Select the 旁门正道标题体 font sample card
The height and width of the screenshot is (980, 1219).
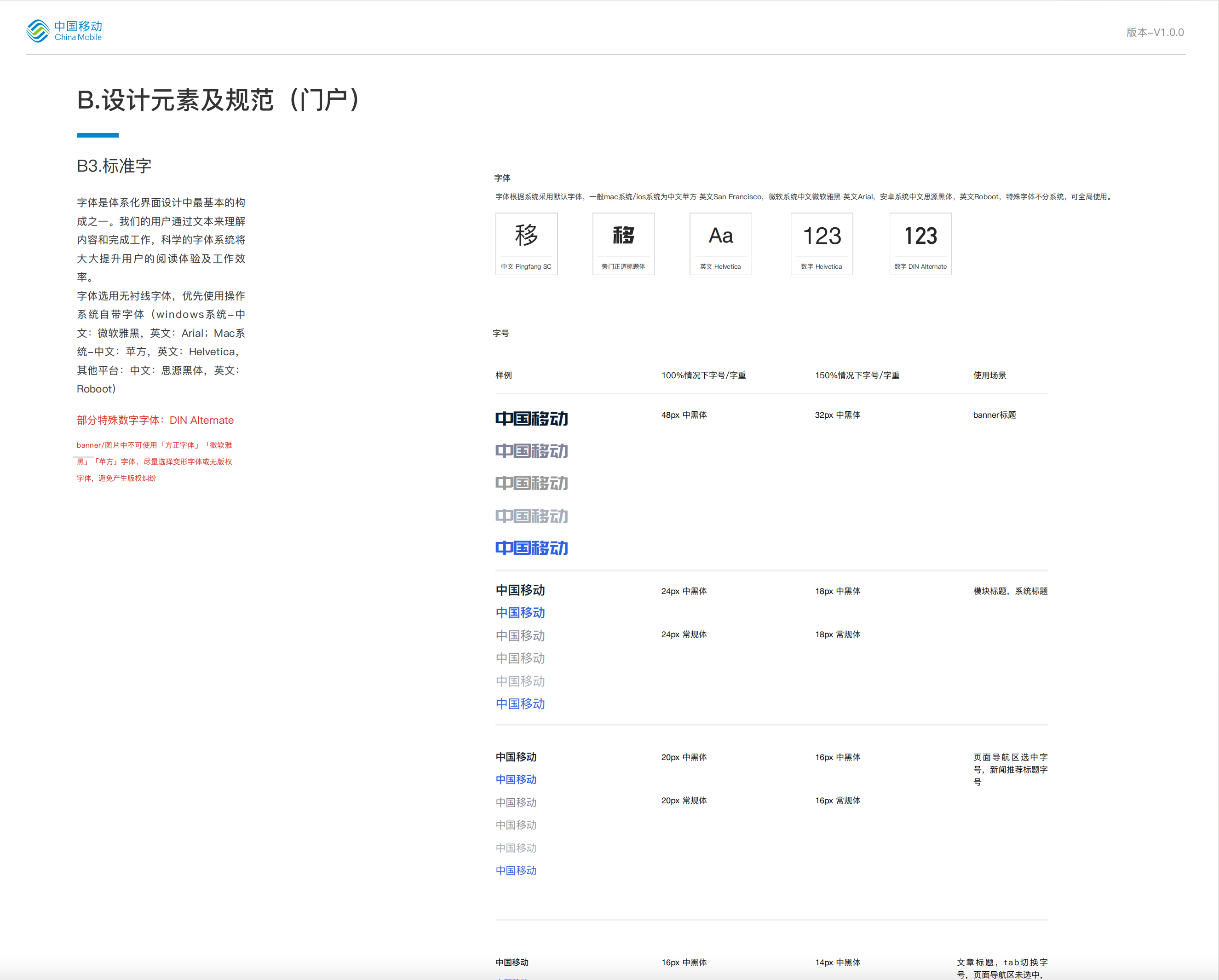(623, 244)
